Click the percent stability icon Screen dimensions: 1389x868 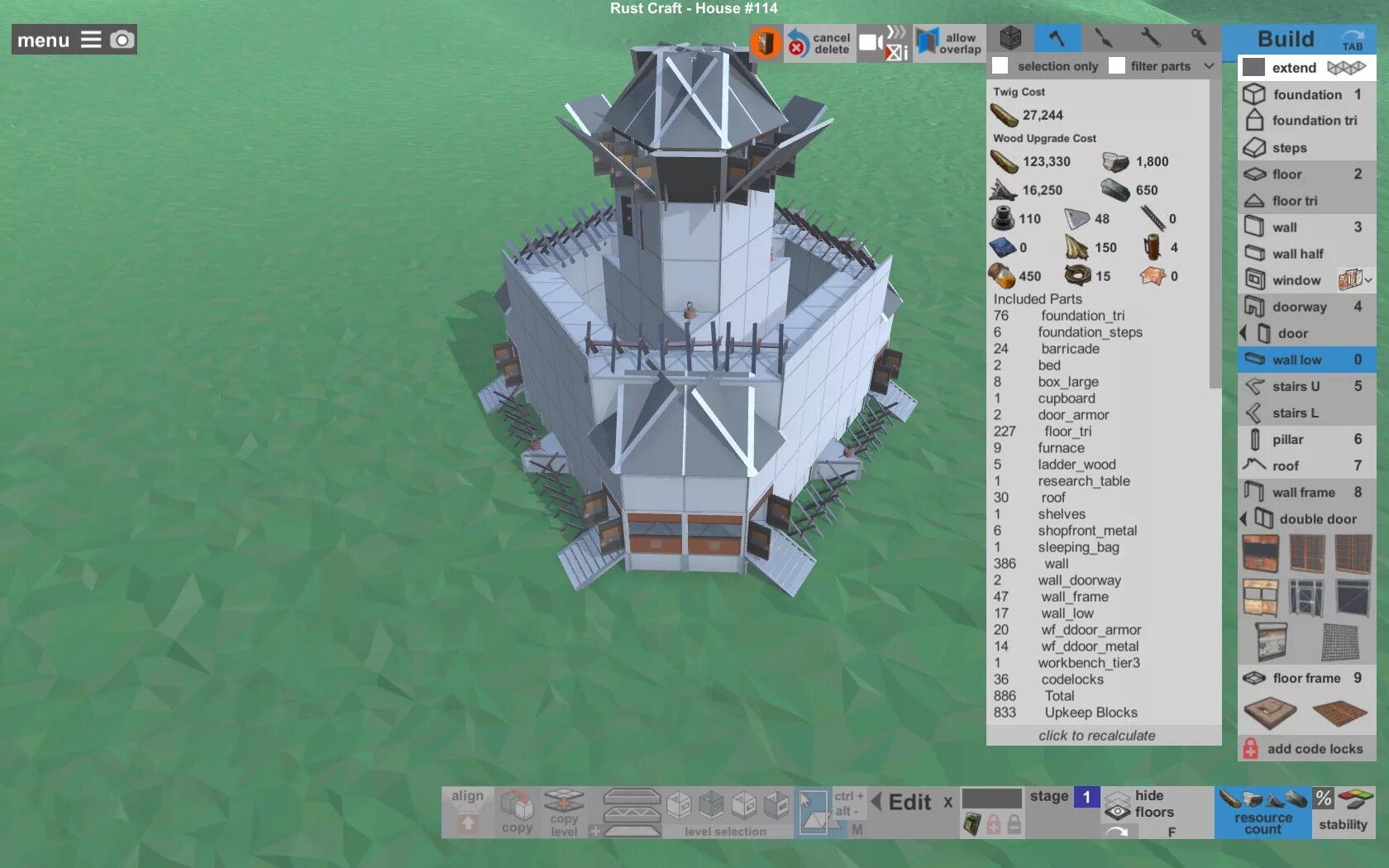coord(1324,799)
